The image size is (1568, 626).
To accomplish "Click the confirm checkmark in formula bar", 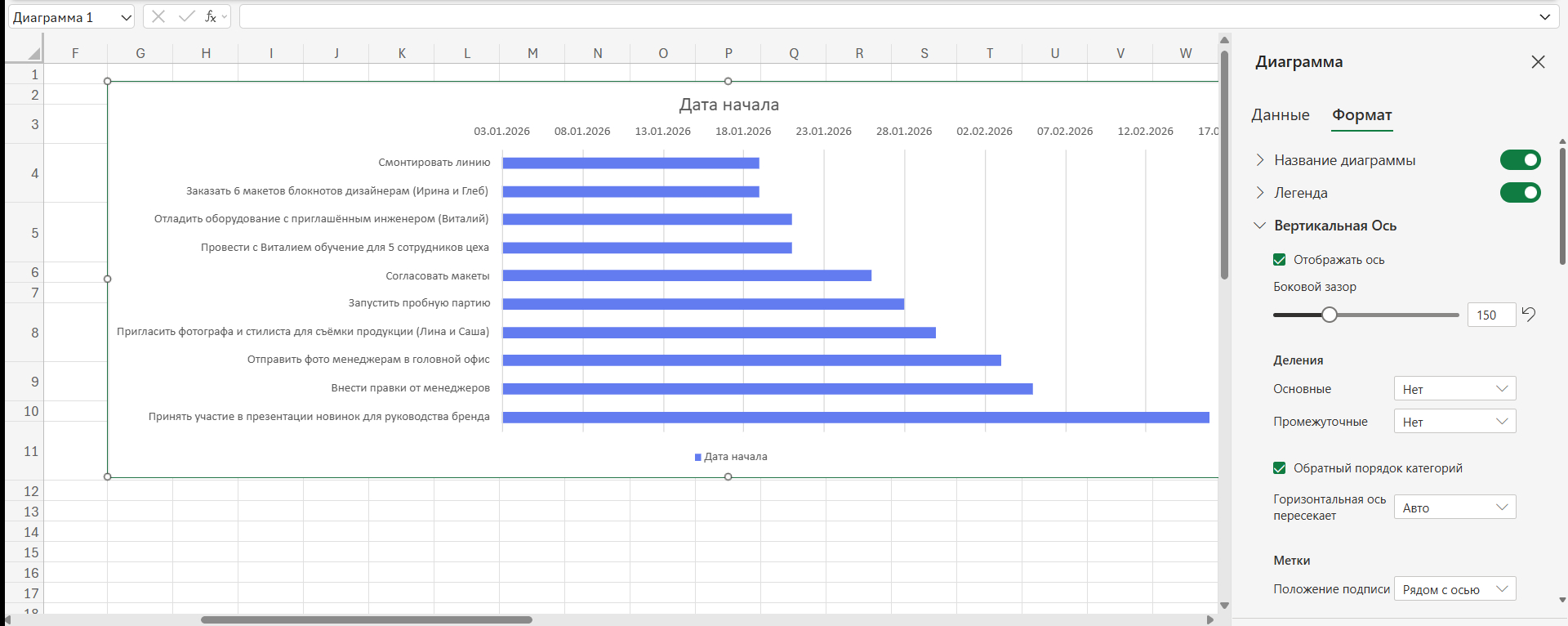I will [186, 16].
